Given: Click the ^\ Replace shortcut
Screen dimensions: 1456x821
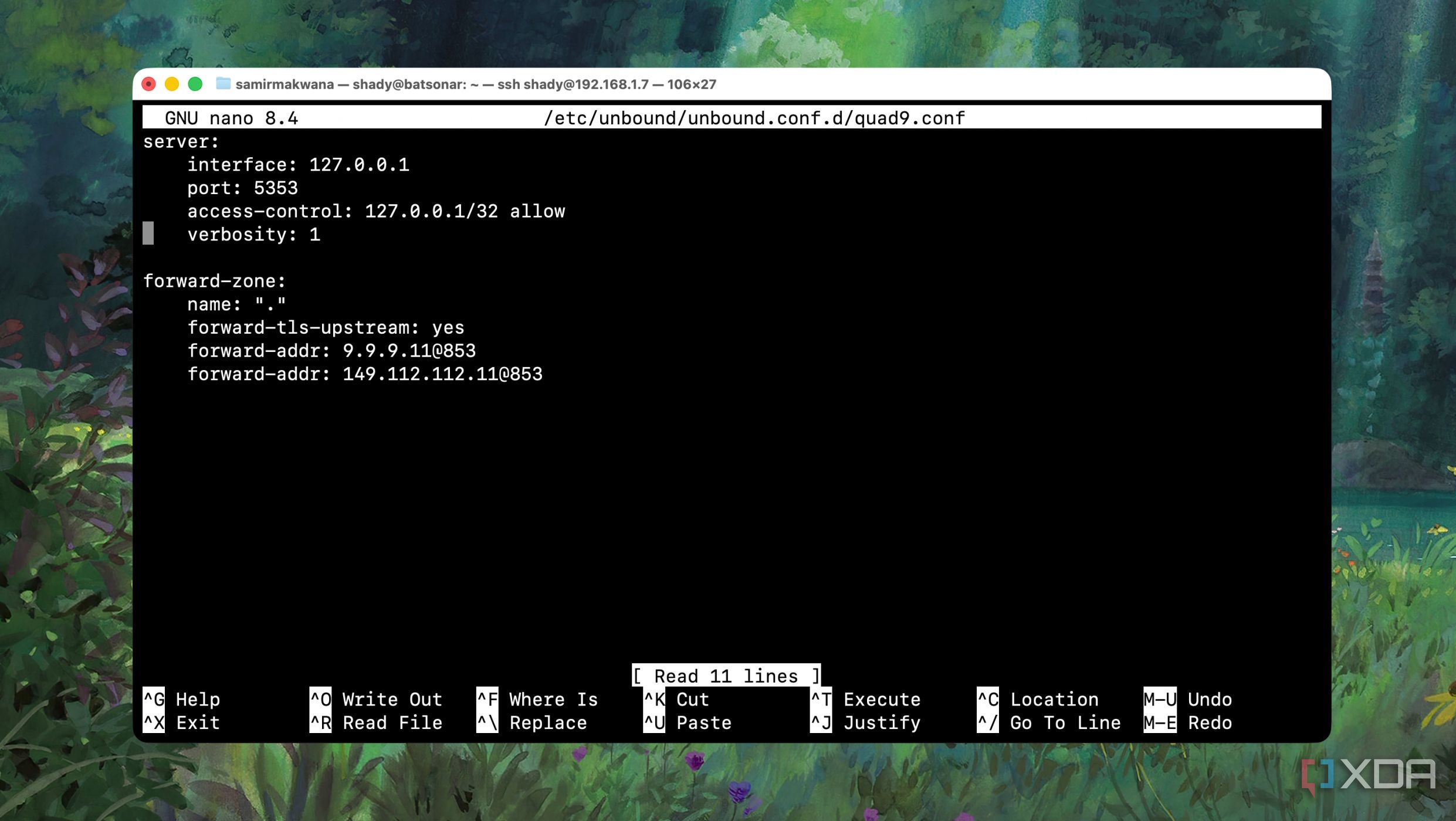Looking at the screenshot, I should pos(531,722).
